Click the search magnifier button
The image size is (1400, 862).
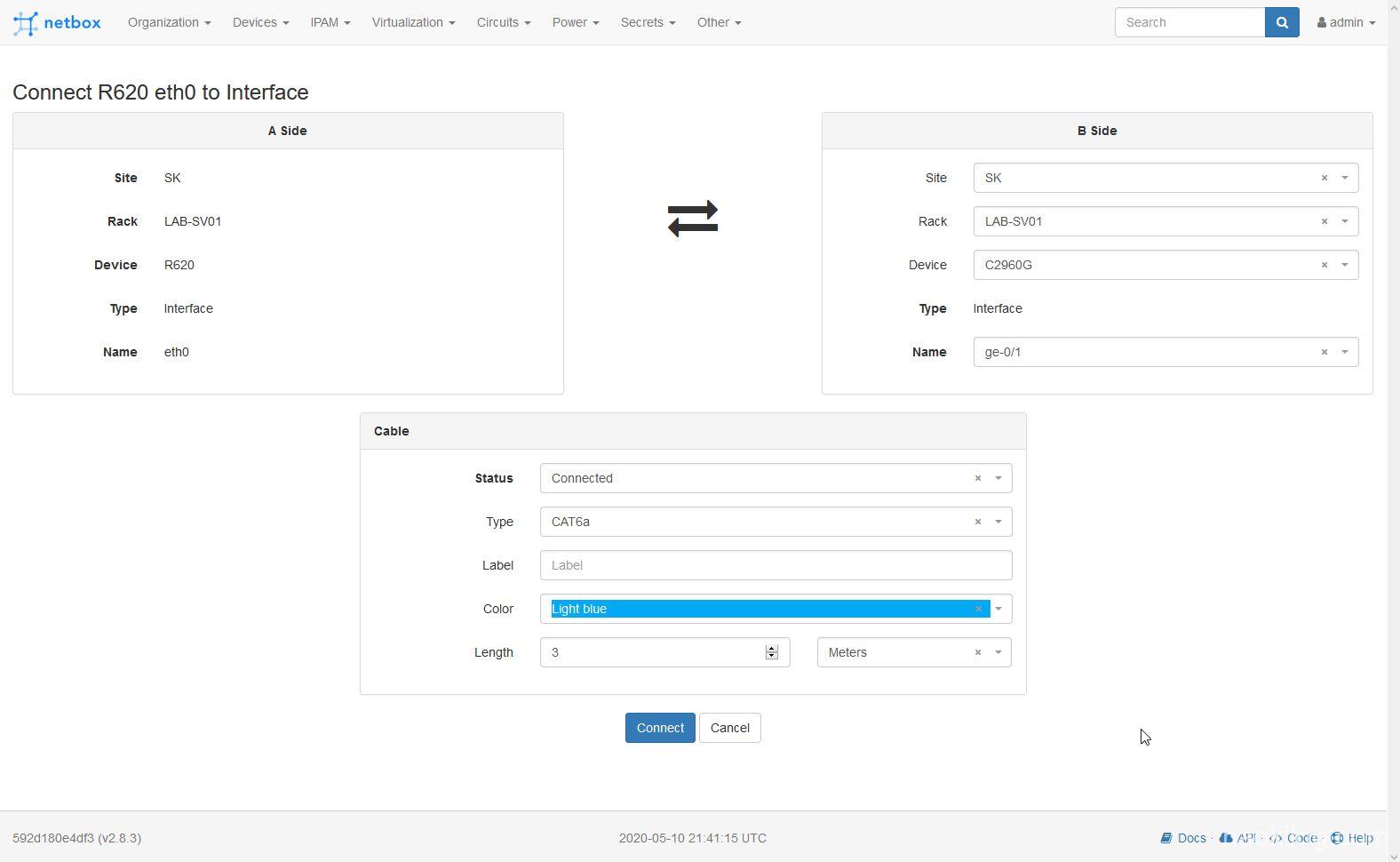(x=1282, y=22)
